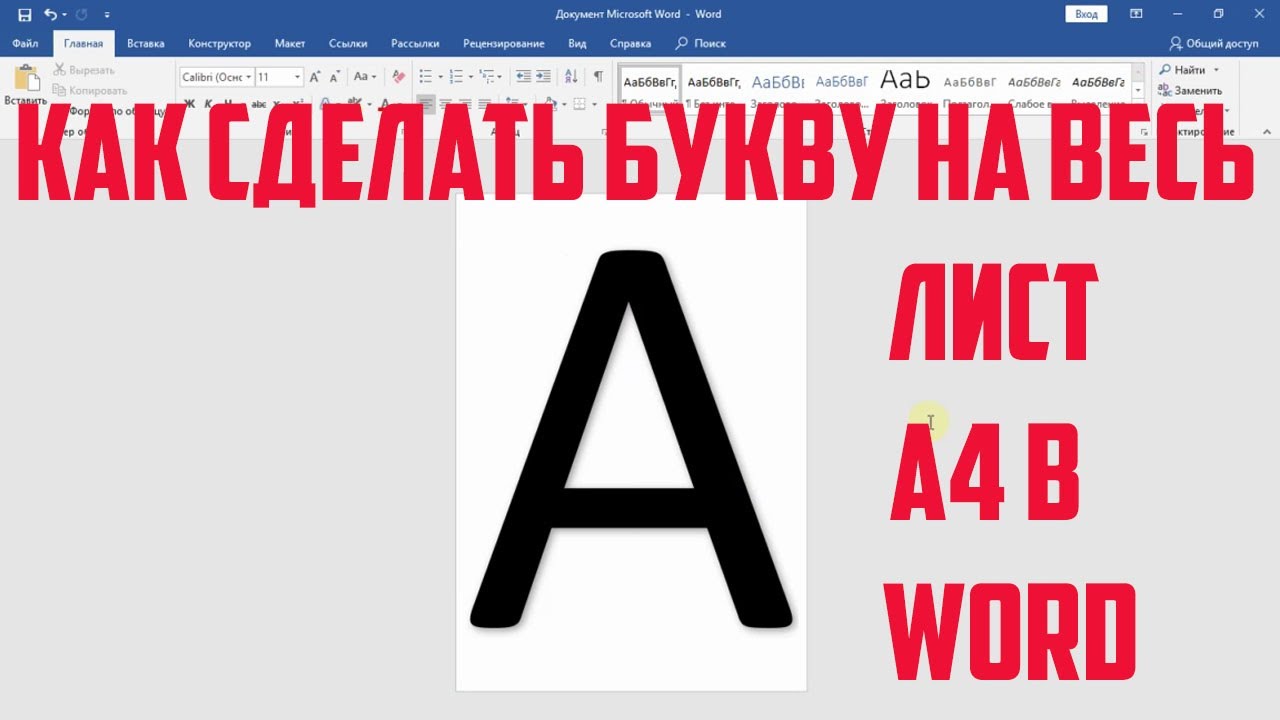Open the numbering library dropdown arrow
Viewport: 1280px width, 720px height.
point(470,77)
